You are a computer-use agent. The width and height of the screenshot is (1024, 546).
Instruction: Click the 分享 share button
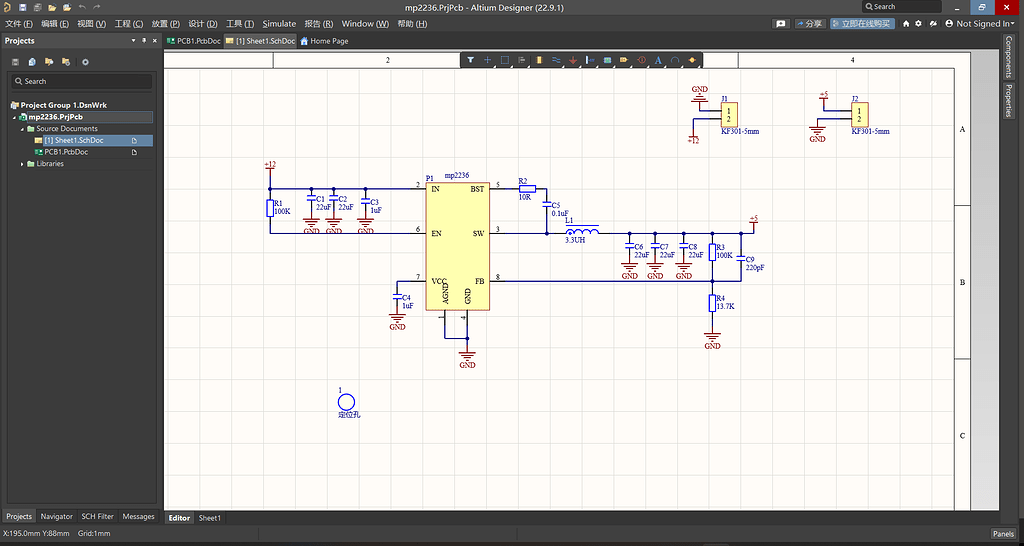810,24
